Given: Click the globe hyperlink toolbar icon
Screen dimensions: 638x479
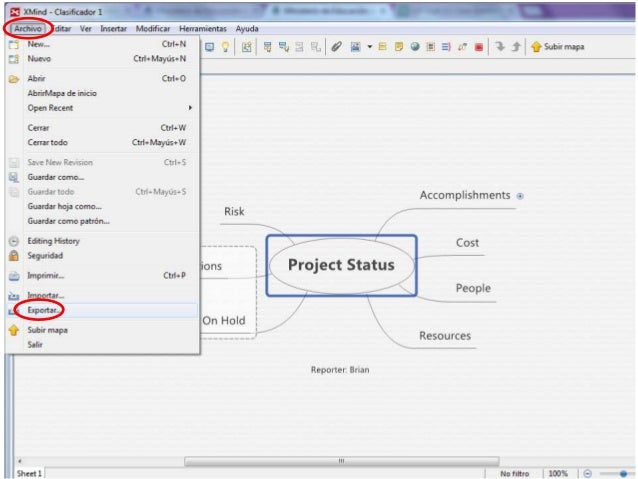Looking at the screenshot, I should click(x=415, y=47).
